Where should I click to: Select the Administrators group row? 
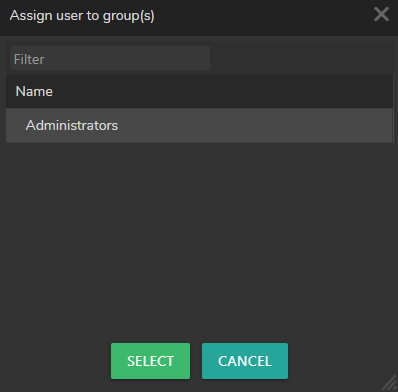199,125
